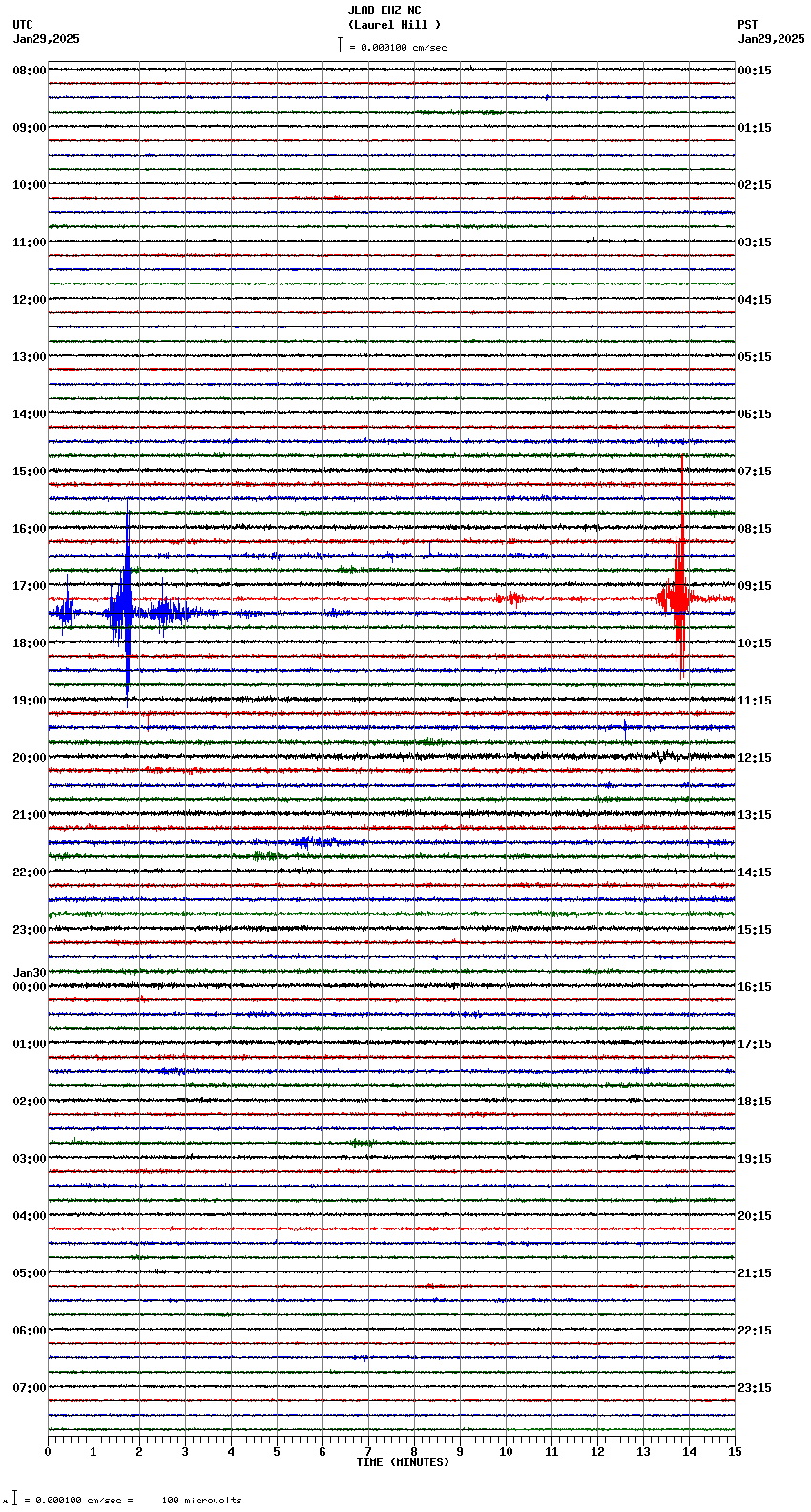Click the 5 tick on the time axis
Viewport: 811px width, 1512px height.
[x=277, y=1452]
